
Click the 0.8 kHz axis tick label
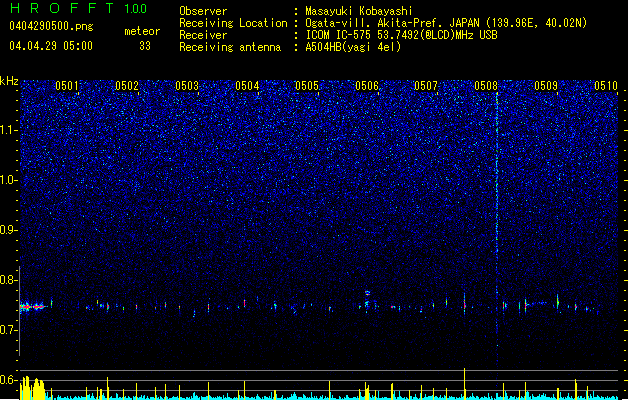9,280
